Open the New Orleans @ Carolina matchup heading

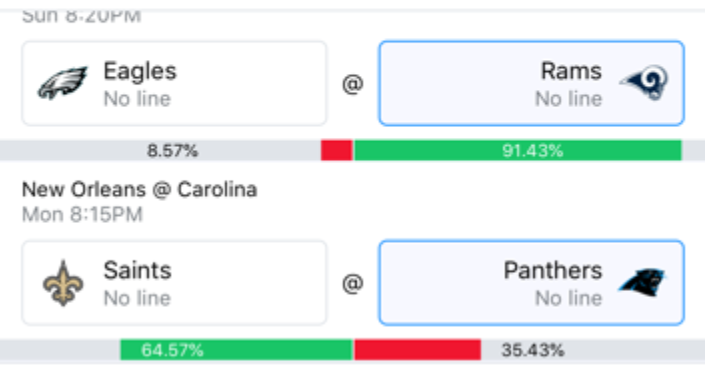click(x=139, y=189)
